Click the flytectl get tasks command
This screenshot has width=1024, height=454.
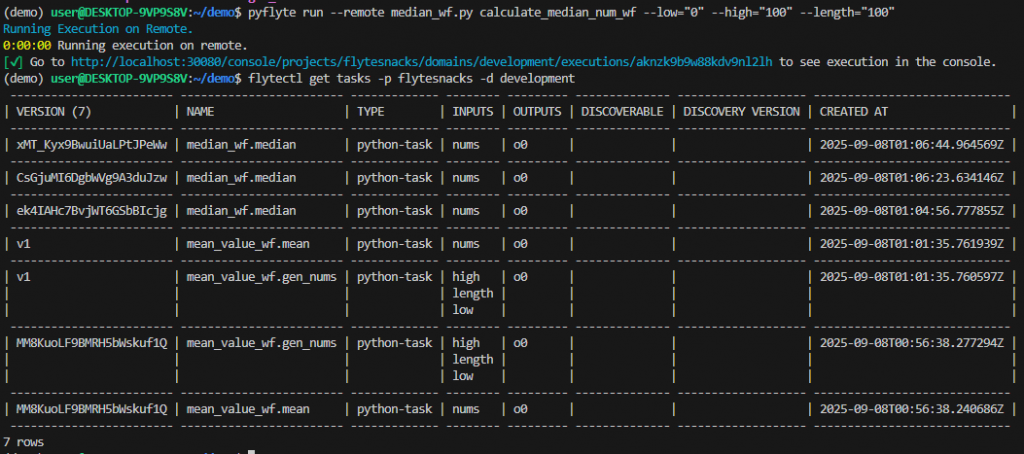coord(411,78)
